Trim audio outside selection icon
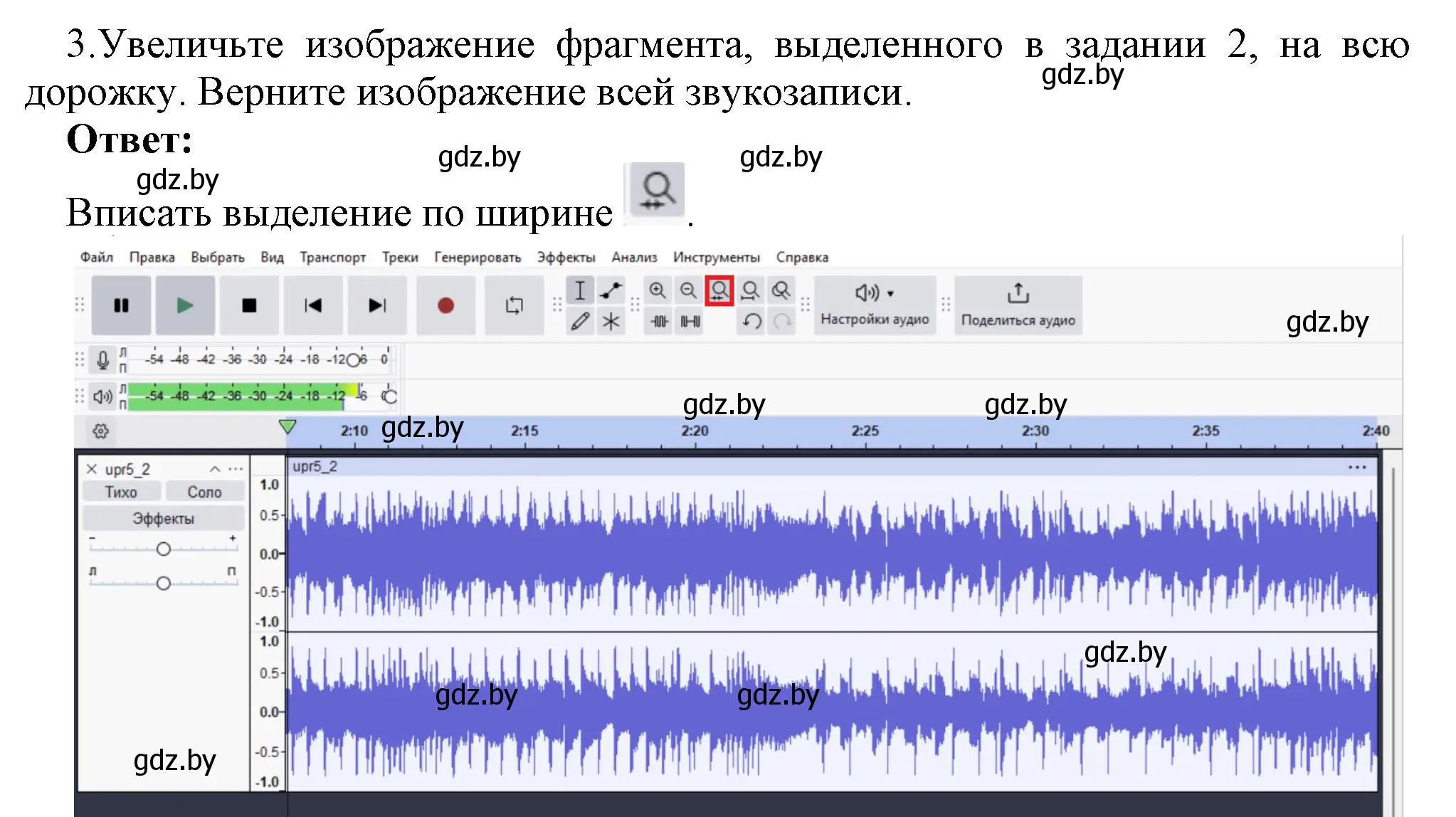Screen dimensions: 1456x817 tap(660, 322)
